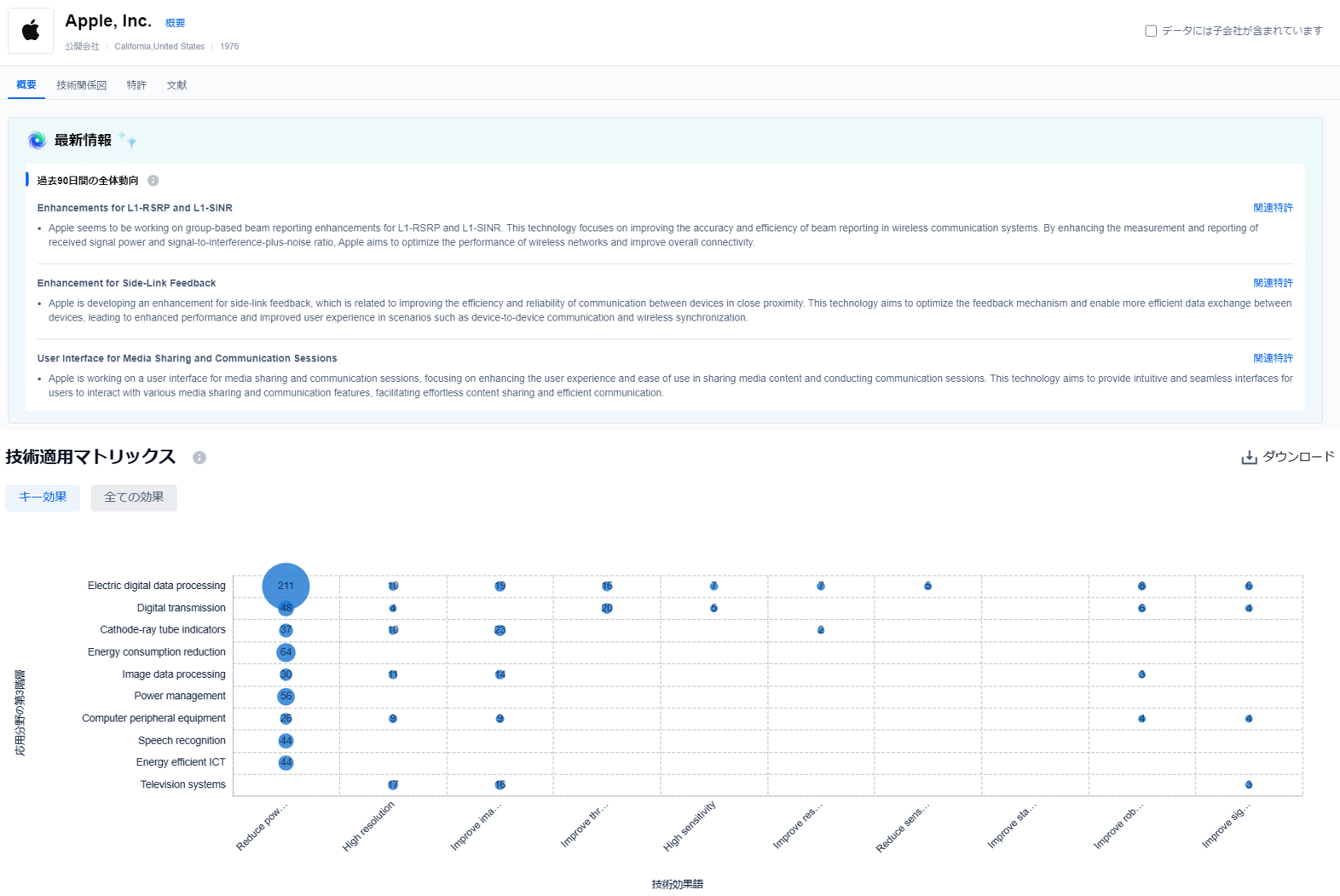Click the info icon beside 過去90日間の全体動向

coord(153,181)
